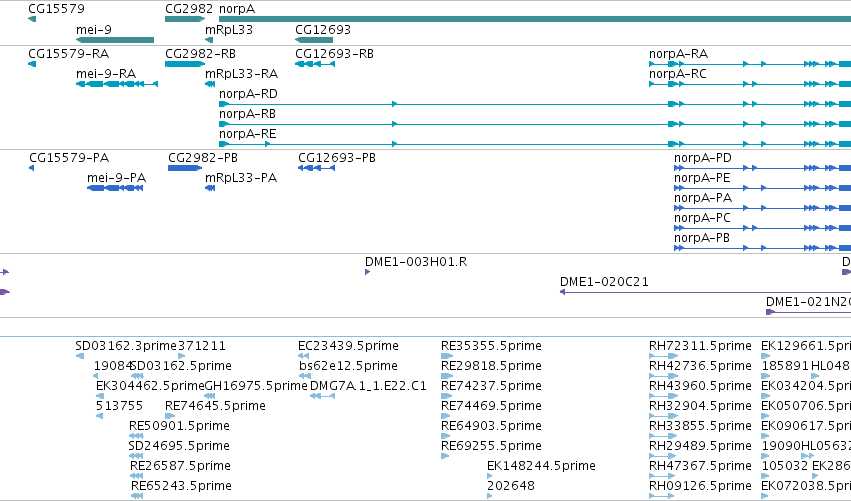Select the CG15579-RA transcript label
This screenshot has width=851, height=501.
pos(68,54)
